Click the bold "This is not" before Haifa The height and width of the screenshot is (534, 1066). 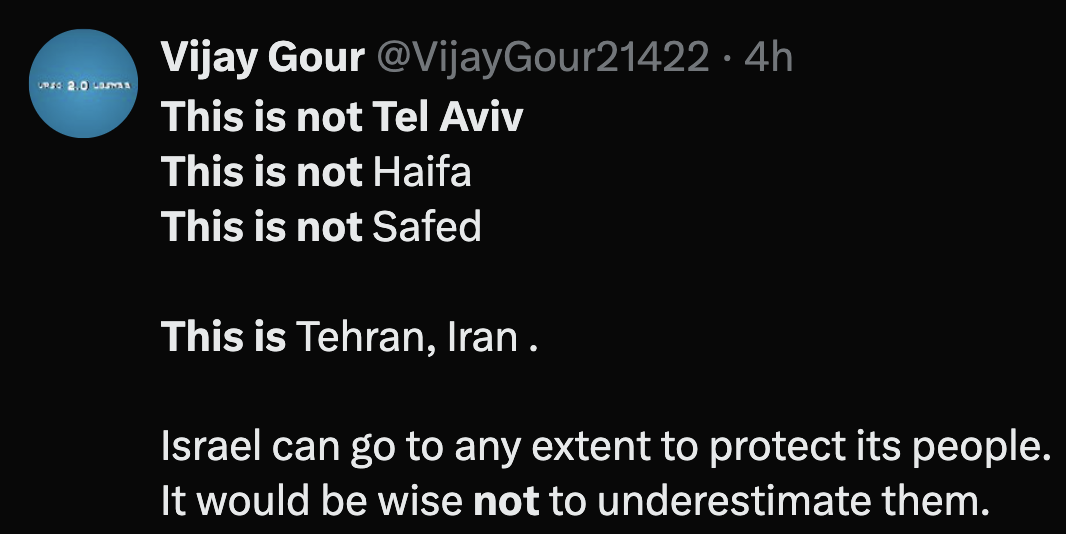coord(262,173)
